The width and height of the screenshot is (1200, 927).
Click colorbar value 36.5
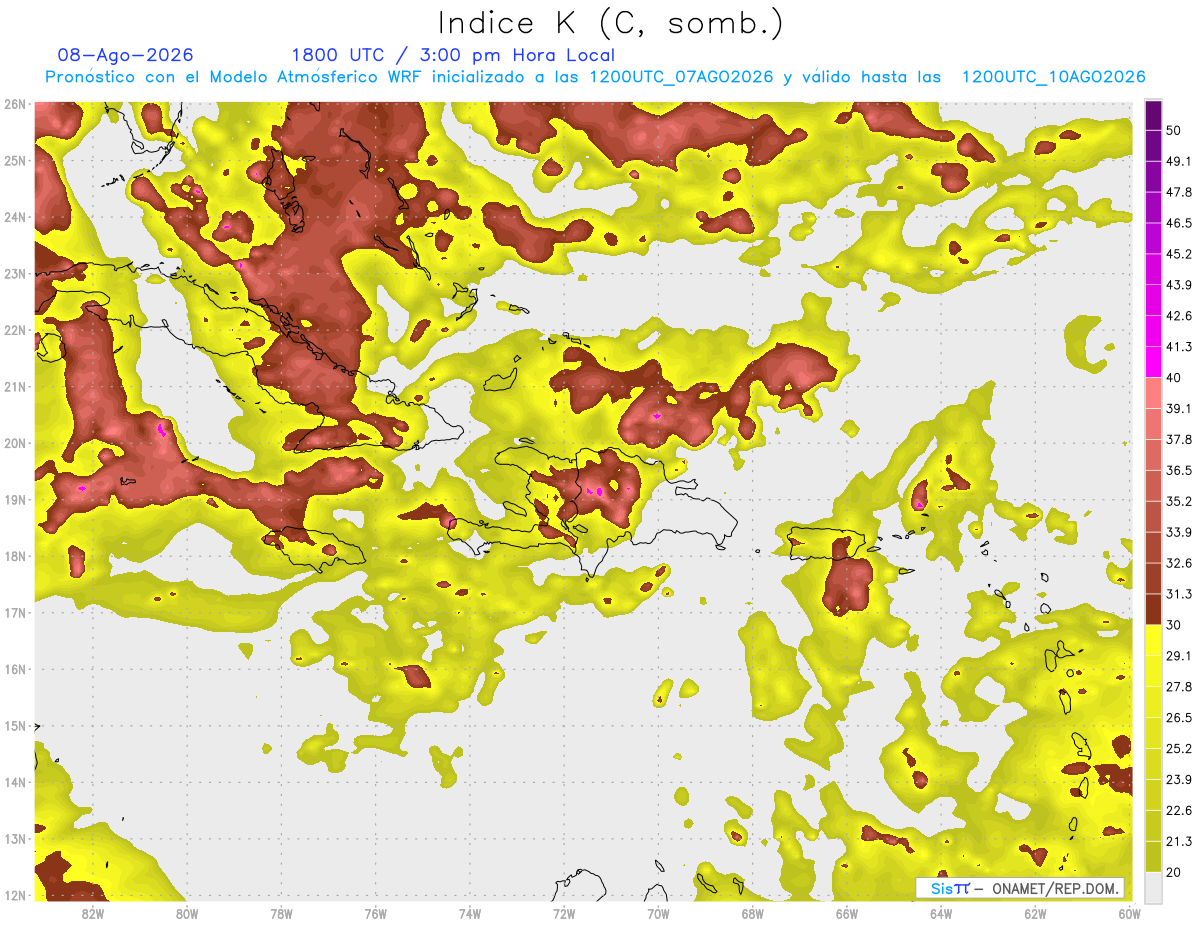coord(1179,470)
